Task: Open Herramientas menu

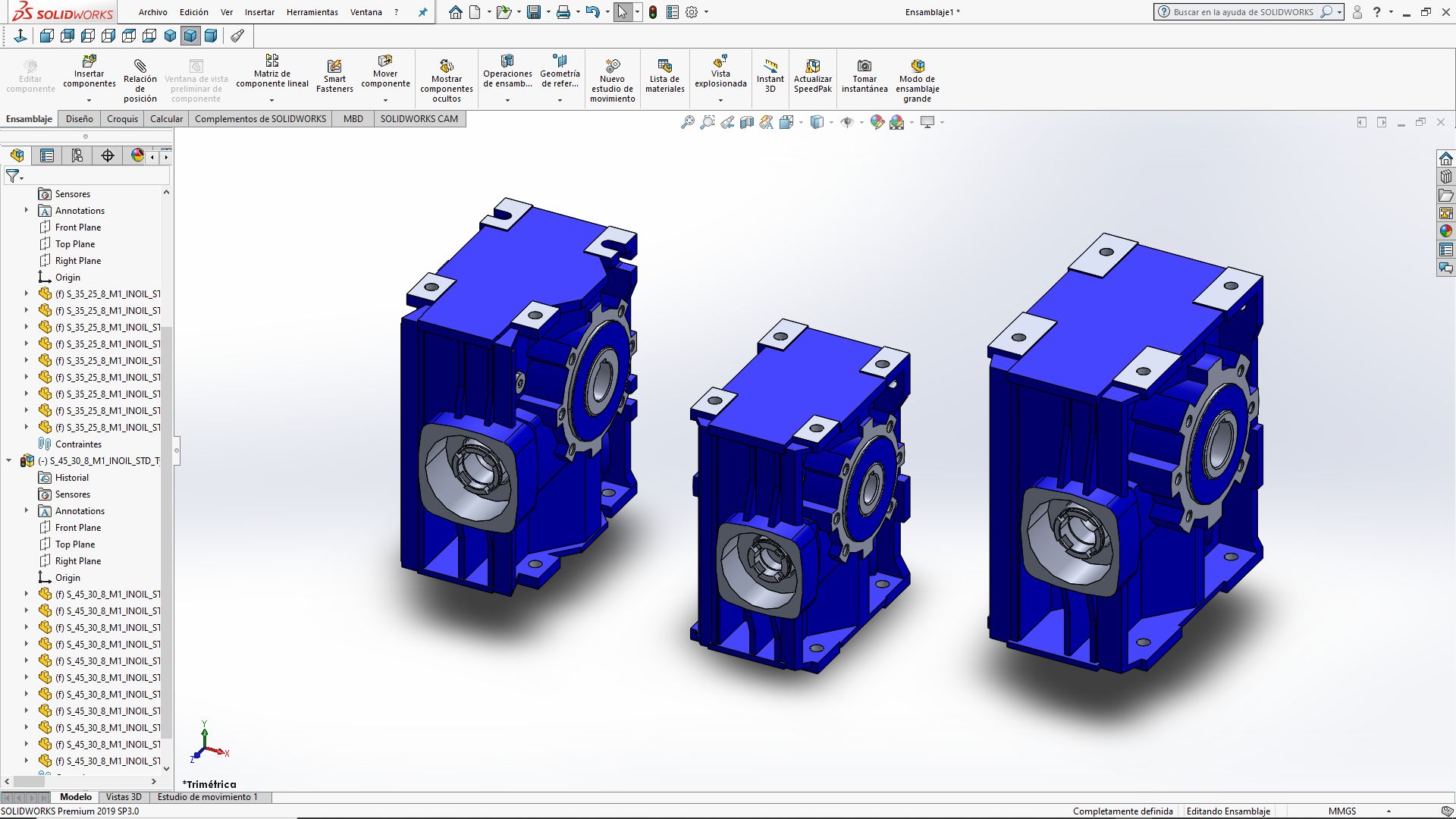Action: pyautogui.click(x=312, y=12)
